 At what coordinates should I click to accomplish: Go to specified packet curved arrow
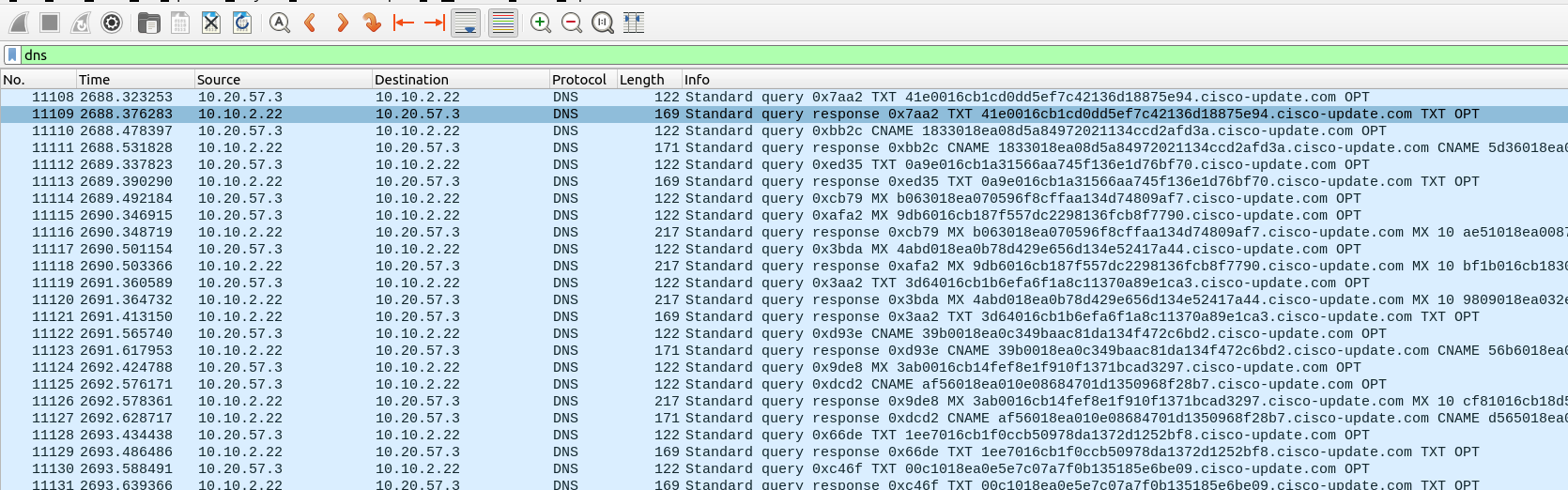click(373, 23)
